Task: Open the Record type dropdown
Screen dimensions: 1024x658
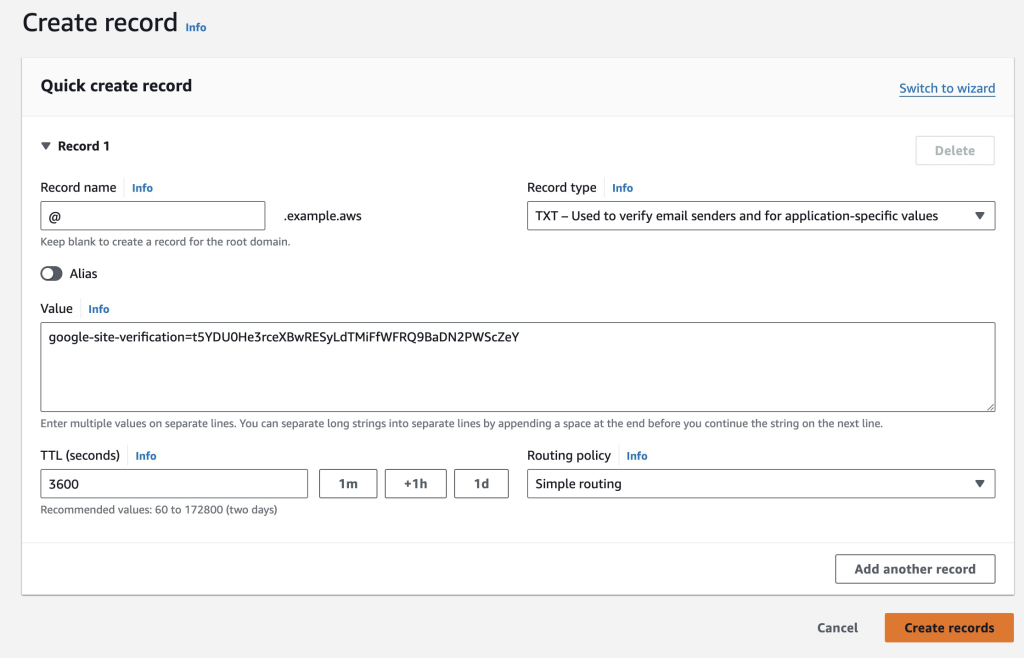Action: pos(760,215)
